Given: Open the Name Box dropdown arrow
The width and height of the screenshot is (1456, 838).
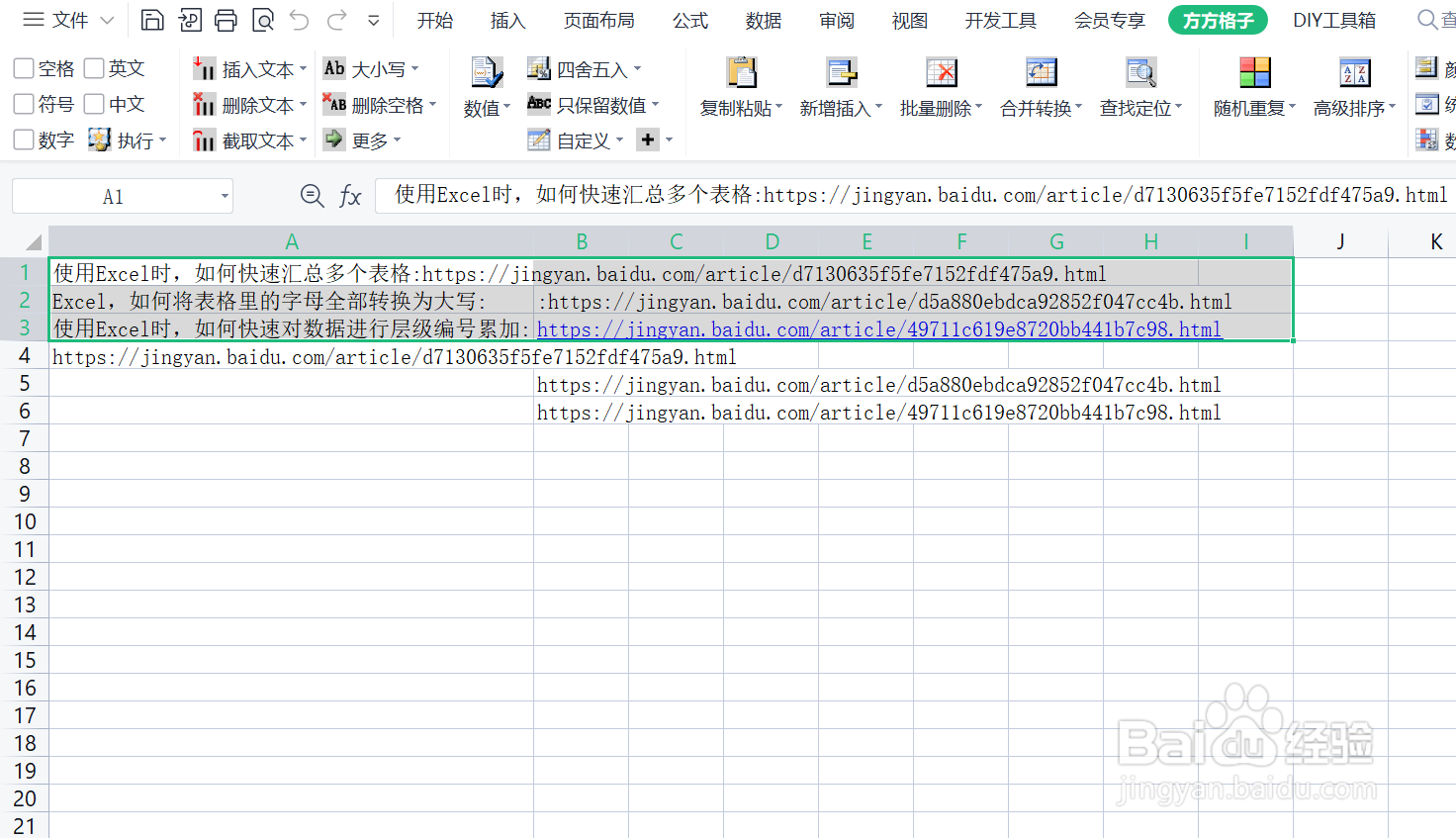Looking at the screenshot, I should pos(225,196).
